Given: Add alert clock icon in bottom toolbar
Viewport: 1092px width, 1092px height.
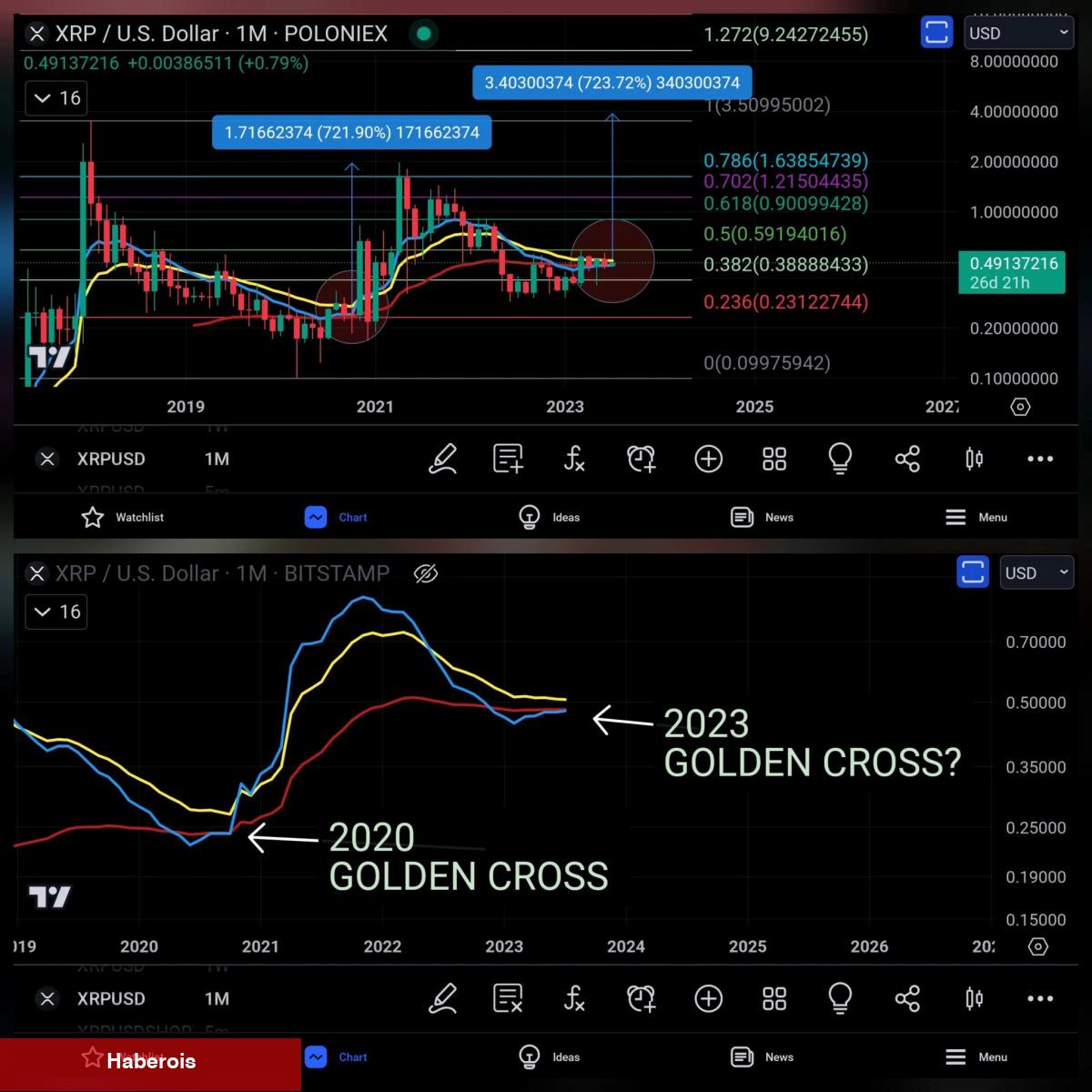Looking at the screenshot, I should [642, 998].
